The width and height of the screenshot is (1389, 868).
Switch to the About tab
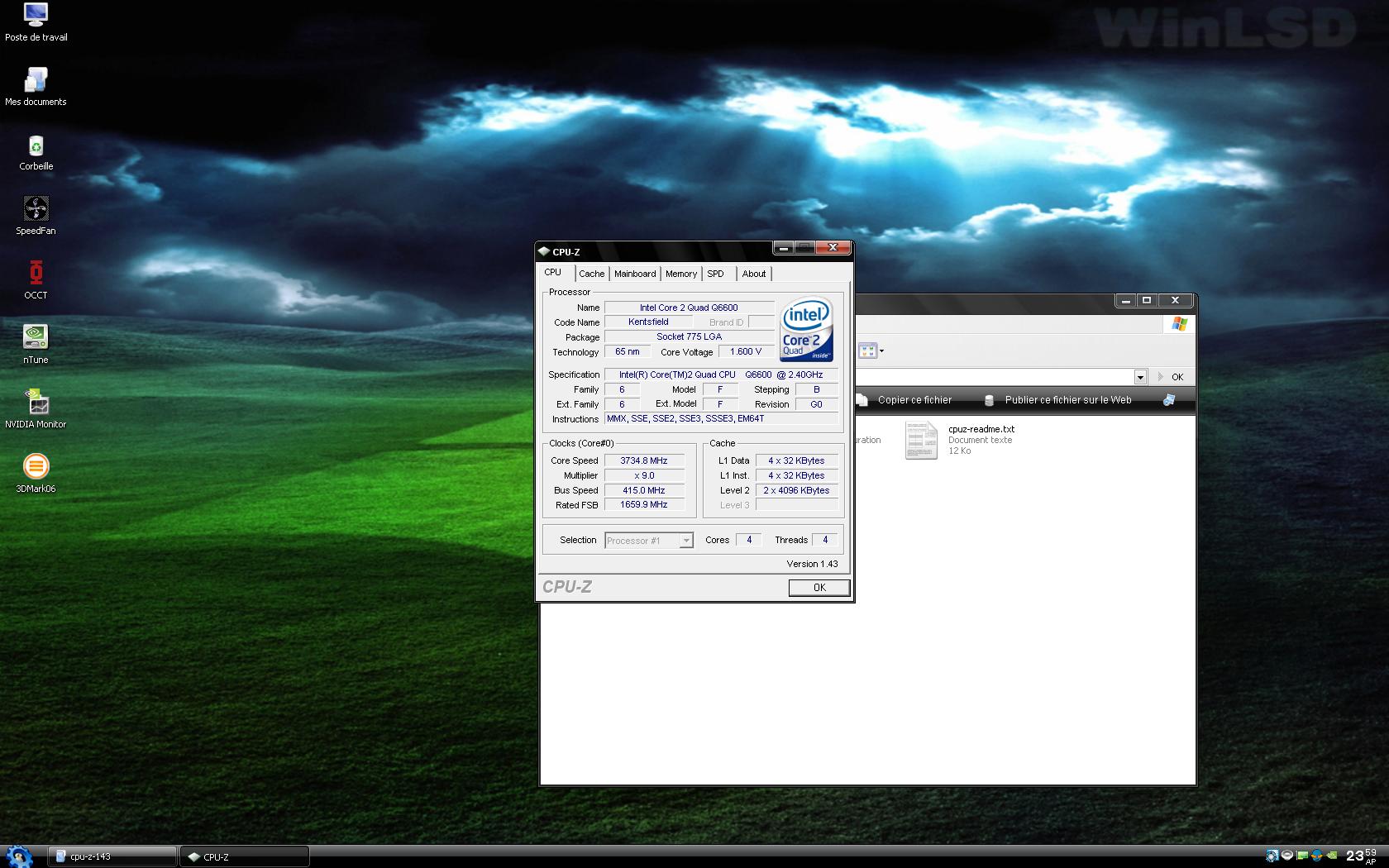754,274
